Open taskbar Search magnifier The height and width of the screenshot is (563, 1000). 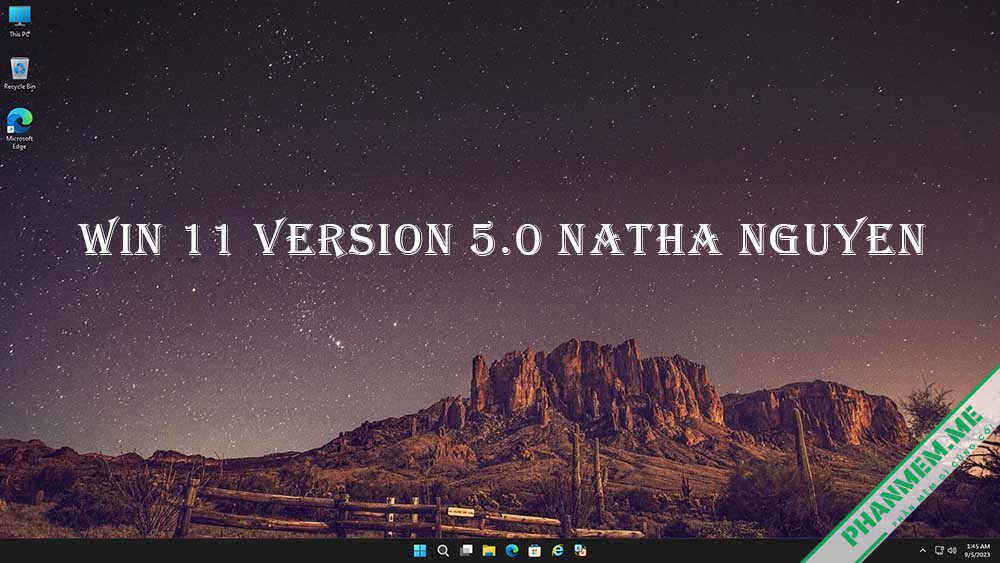(x=443, y=550)
